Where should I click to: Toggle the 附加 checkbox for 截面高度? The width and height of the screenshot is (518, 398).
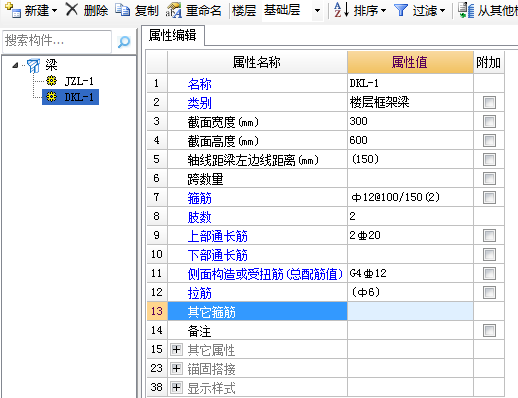point(489,140)
